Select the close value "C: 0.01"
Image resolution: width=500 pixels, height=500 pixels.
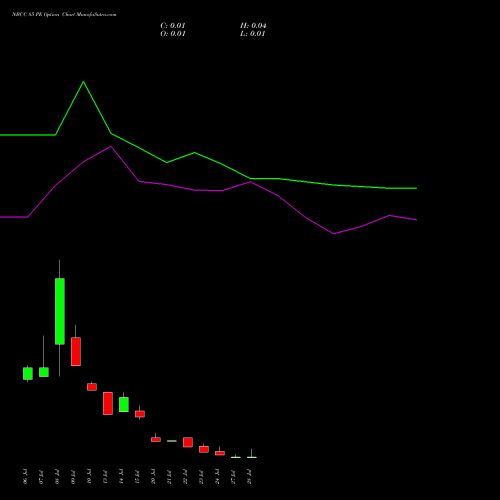tap(173, 26)
